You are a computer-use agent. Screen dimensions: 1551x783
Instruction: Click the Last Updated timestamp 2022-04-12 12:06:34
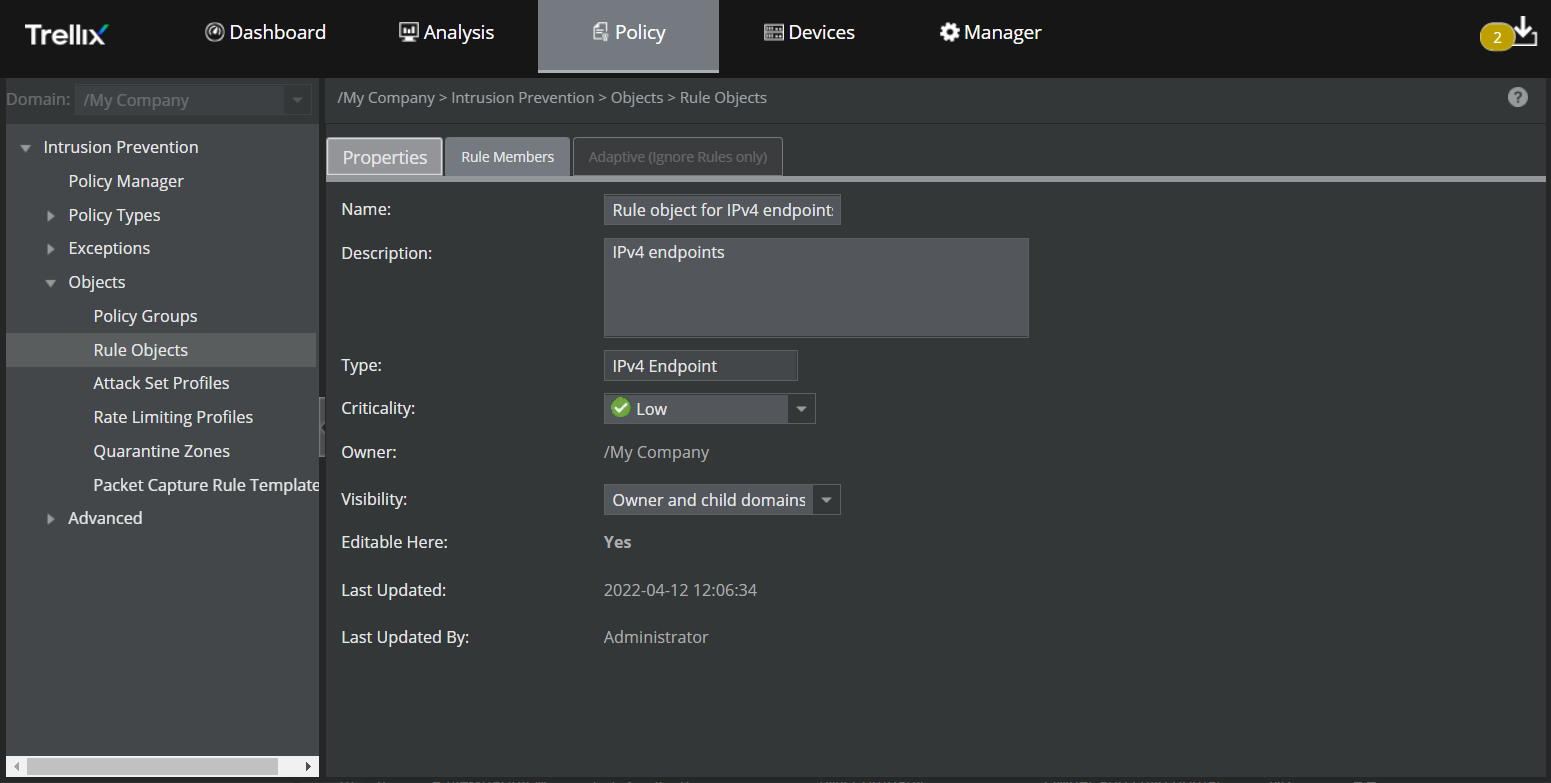pos(680,590)
